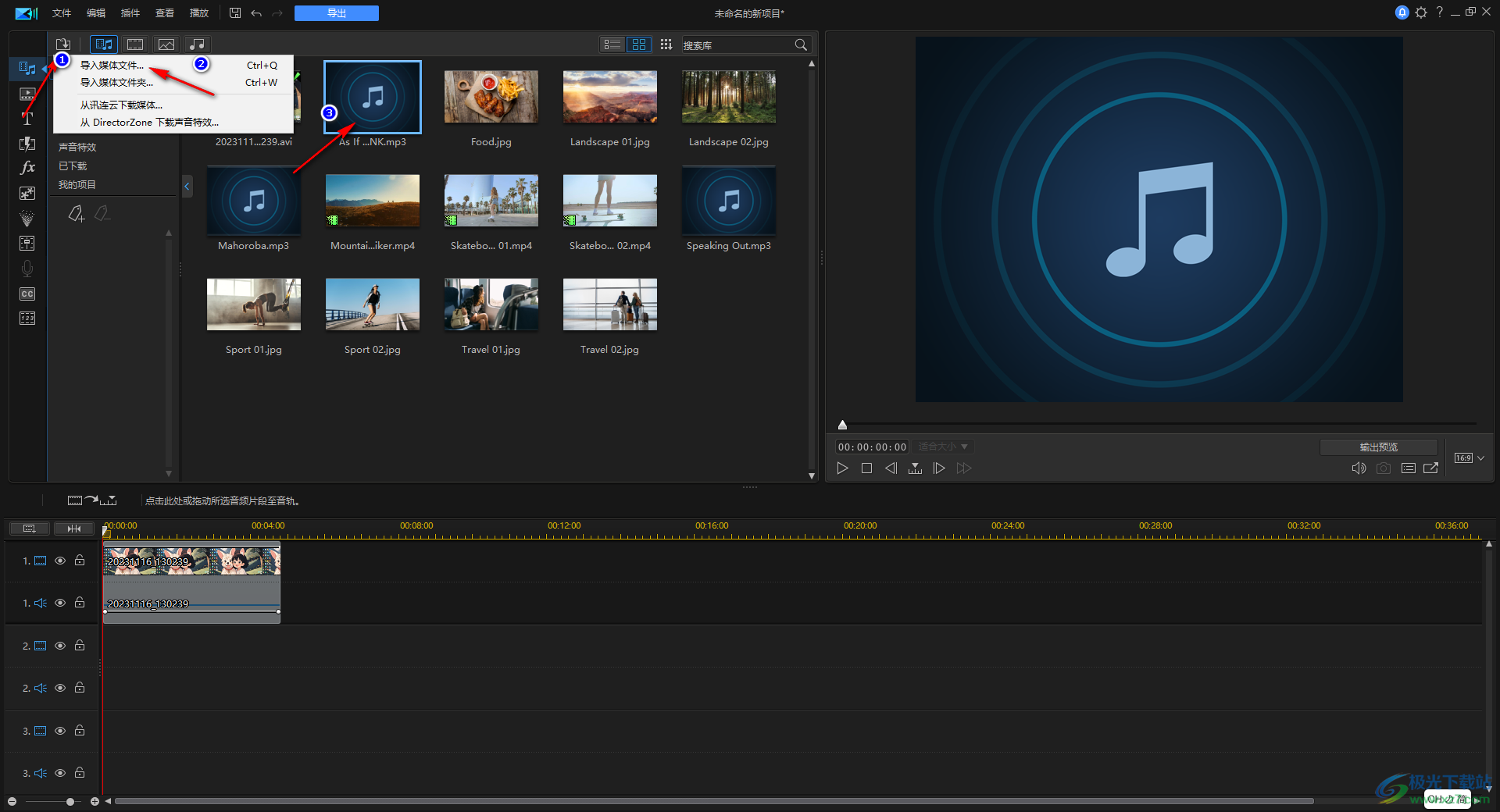Select 声音特效 in the library tree
The image size is (1500, 812).
pyautogui.click(x=77, y=148)
